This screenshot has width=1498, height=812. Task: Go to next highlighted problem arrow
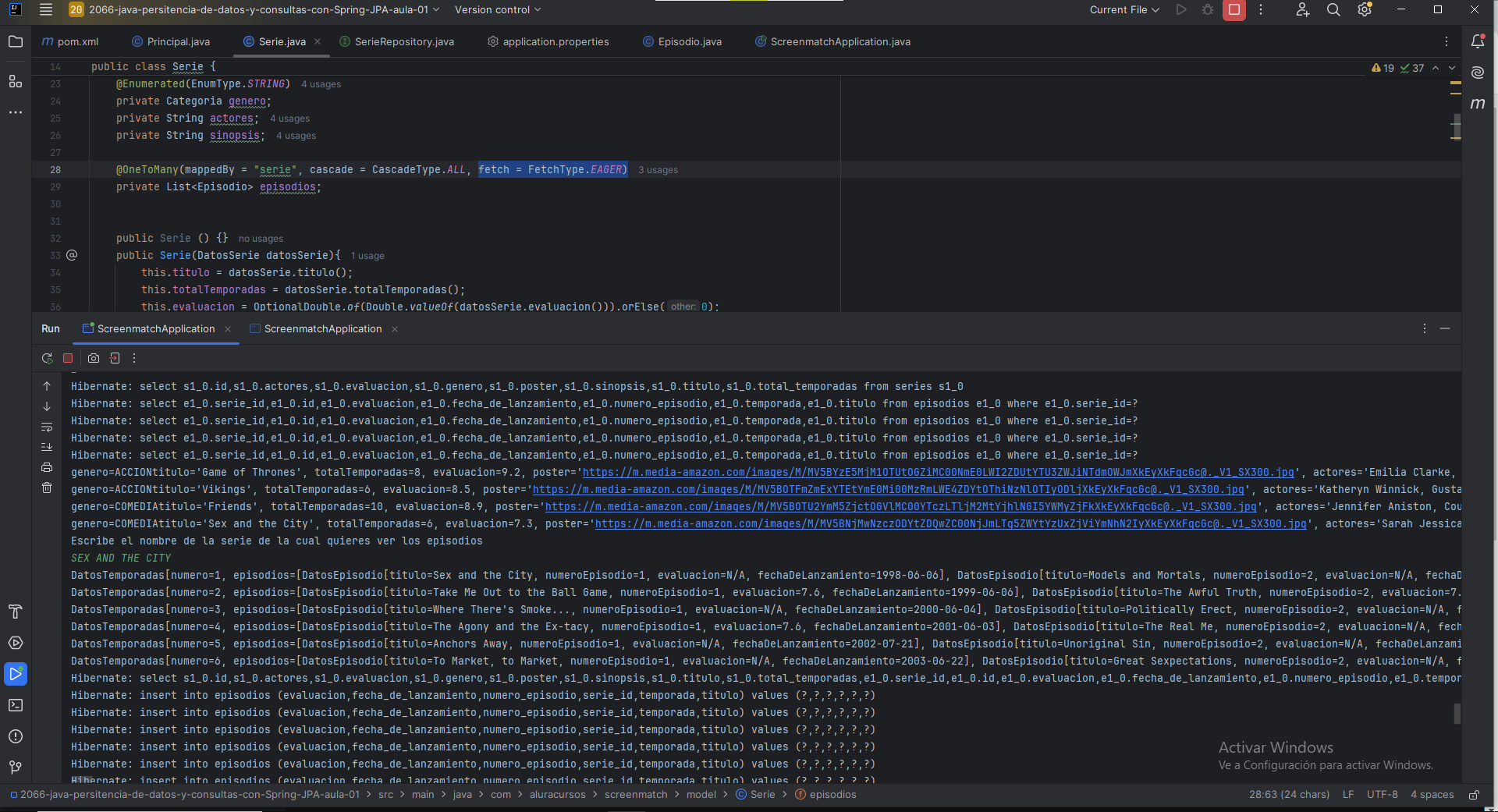[1451, 68]
